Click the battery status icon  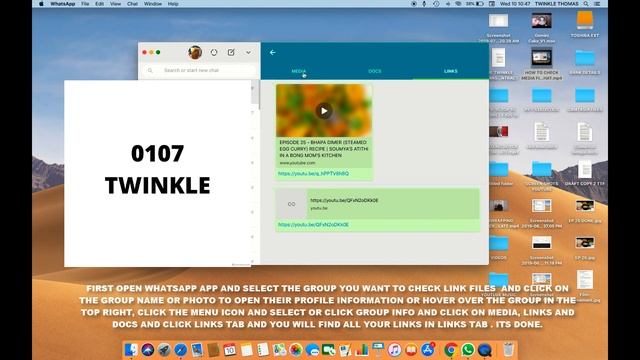pos(480,4)
